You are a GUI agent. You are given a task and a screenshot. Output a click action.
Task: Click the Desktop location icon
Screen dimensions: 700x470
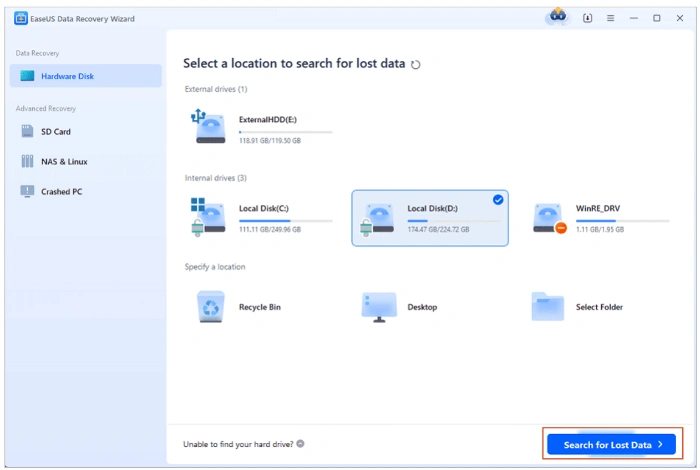click(x=379, y=307)
